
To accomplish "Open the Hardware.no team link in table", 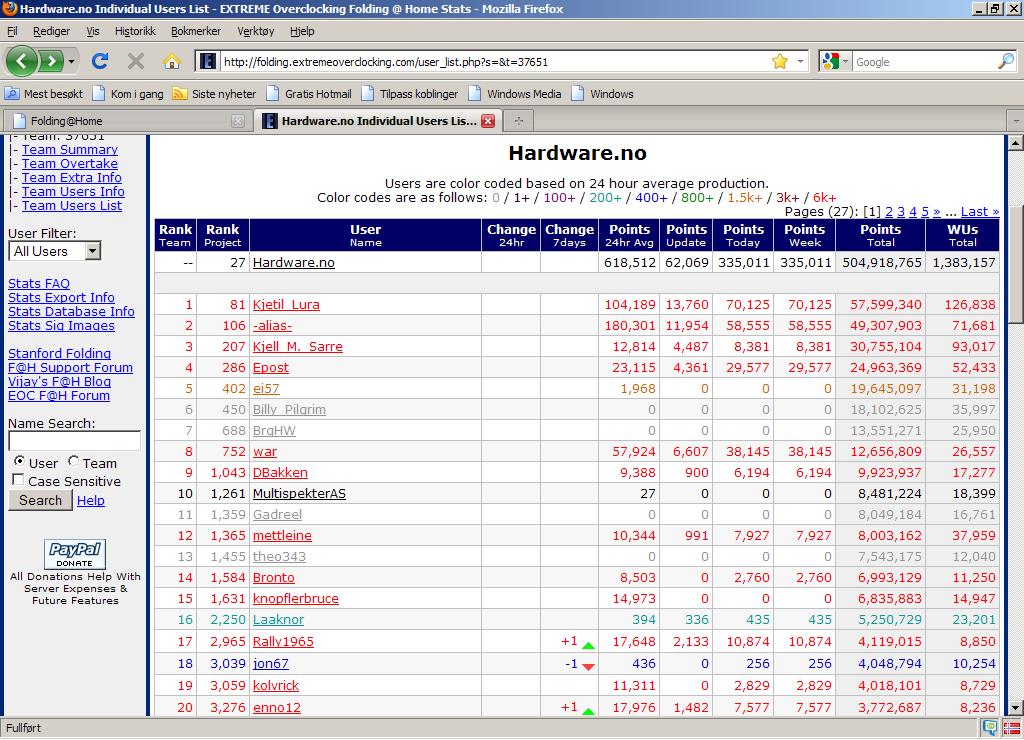I will [293, 263].
